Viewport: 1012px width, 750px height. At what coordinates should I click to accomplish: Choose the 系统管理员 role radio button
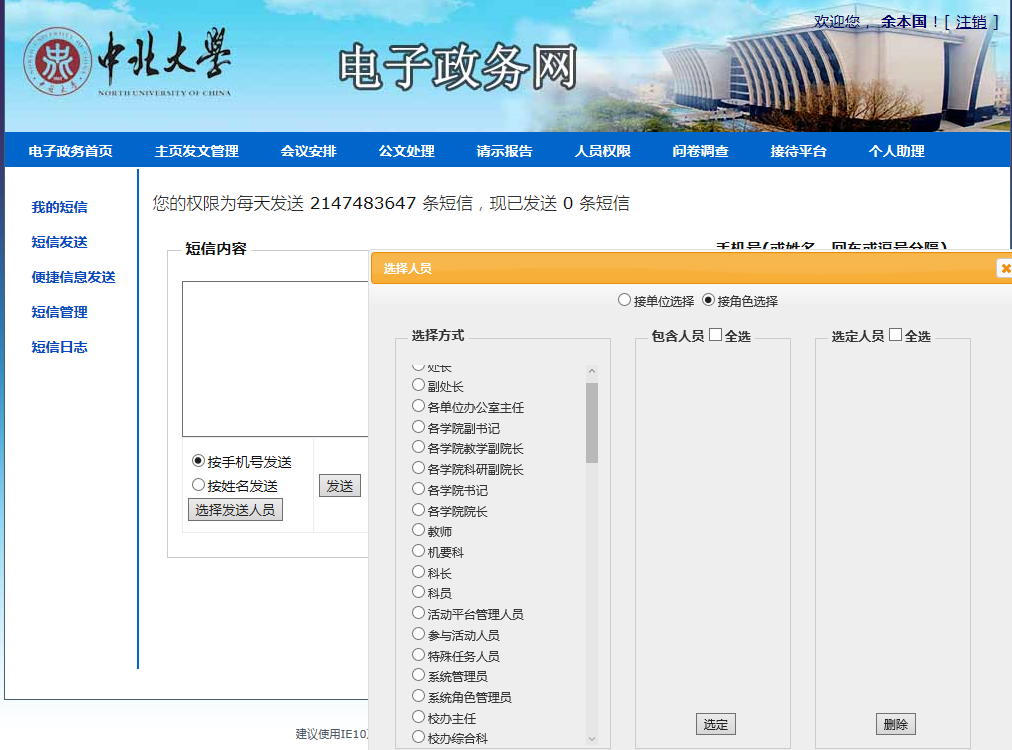pos(419,676)
